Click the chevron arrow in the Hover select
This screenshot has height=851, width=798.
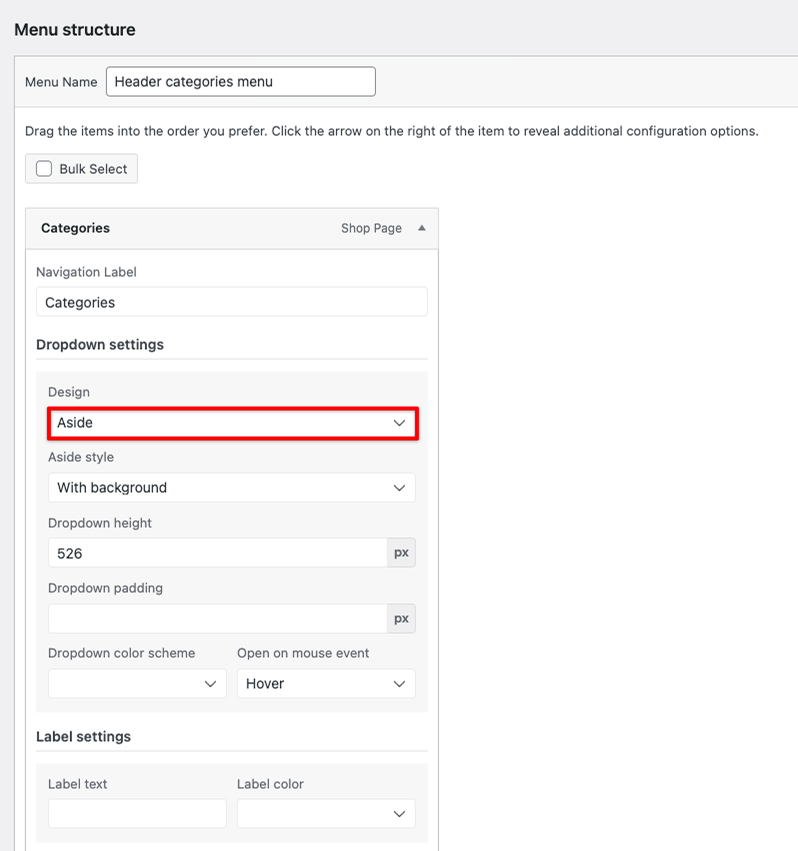[399, 684]
